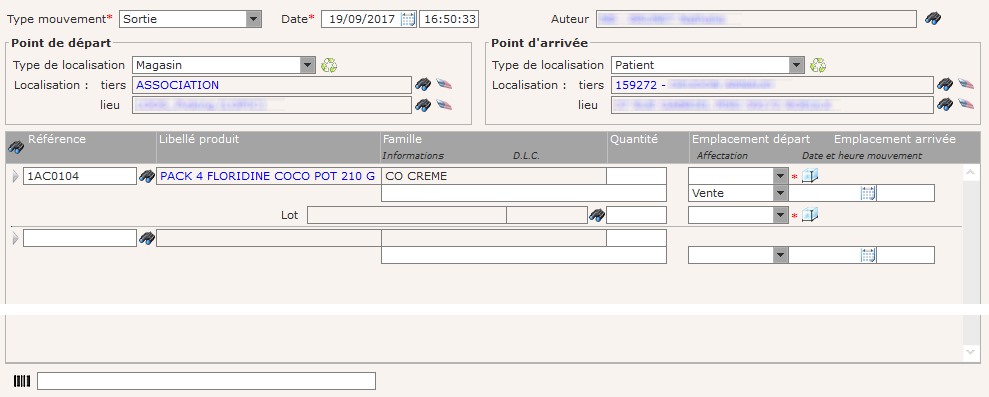The width and height of the screenshot is (989, 397).
Task: Look up product with binoculars beside 1AC0104
Action: [147, 176]
